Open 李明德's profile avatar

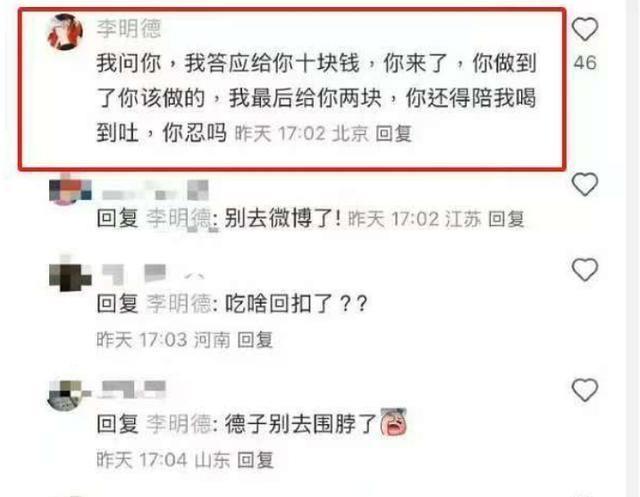click(x=65, y=31)
